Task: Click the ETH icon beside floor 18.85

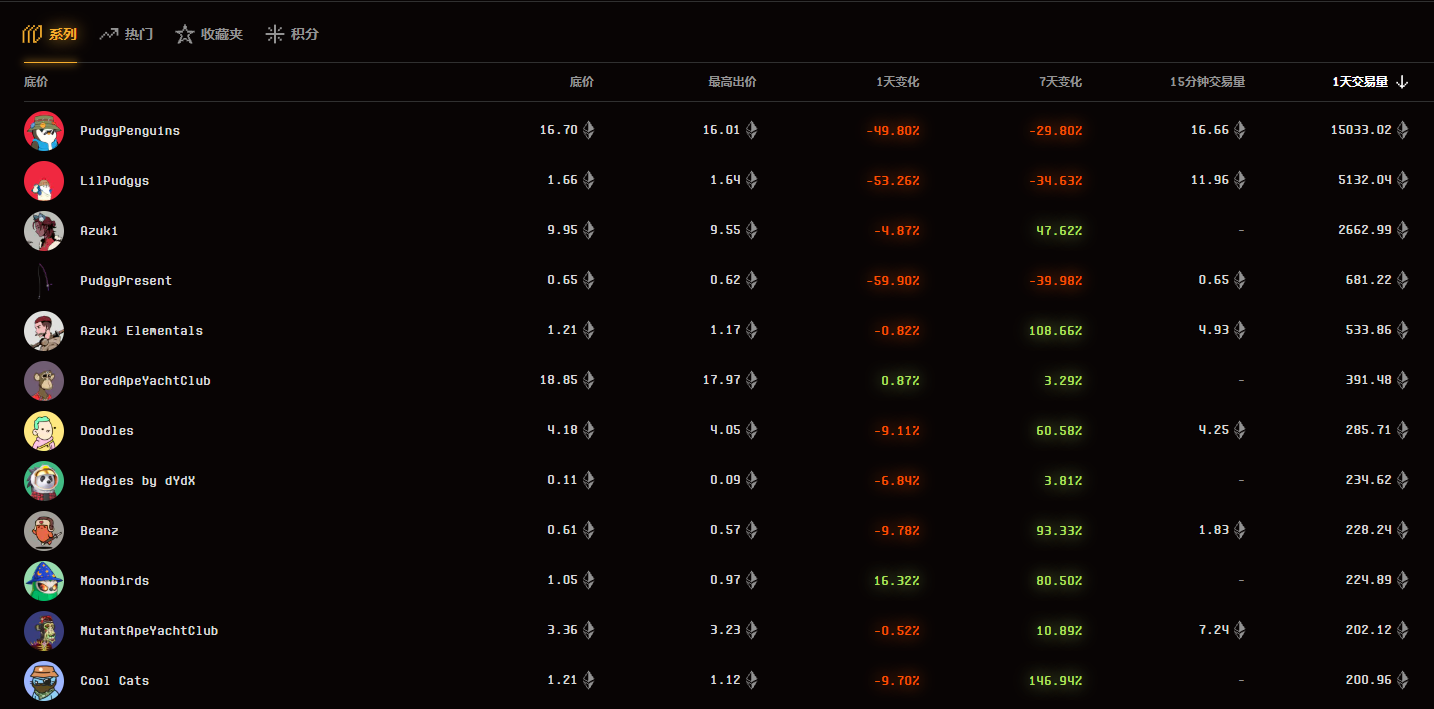Action: (x=588, y=380)
